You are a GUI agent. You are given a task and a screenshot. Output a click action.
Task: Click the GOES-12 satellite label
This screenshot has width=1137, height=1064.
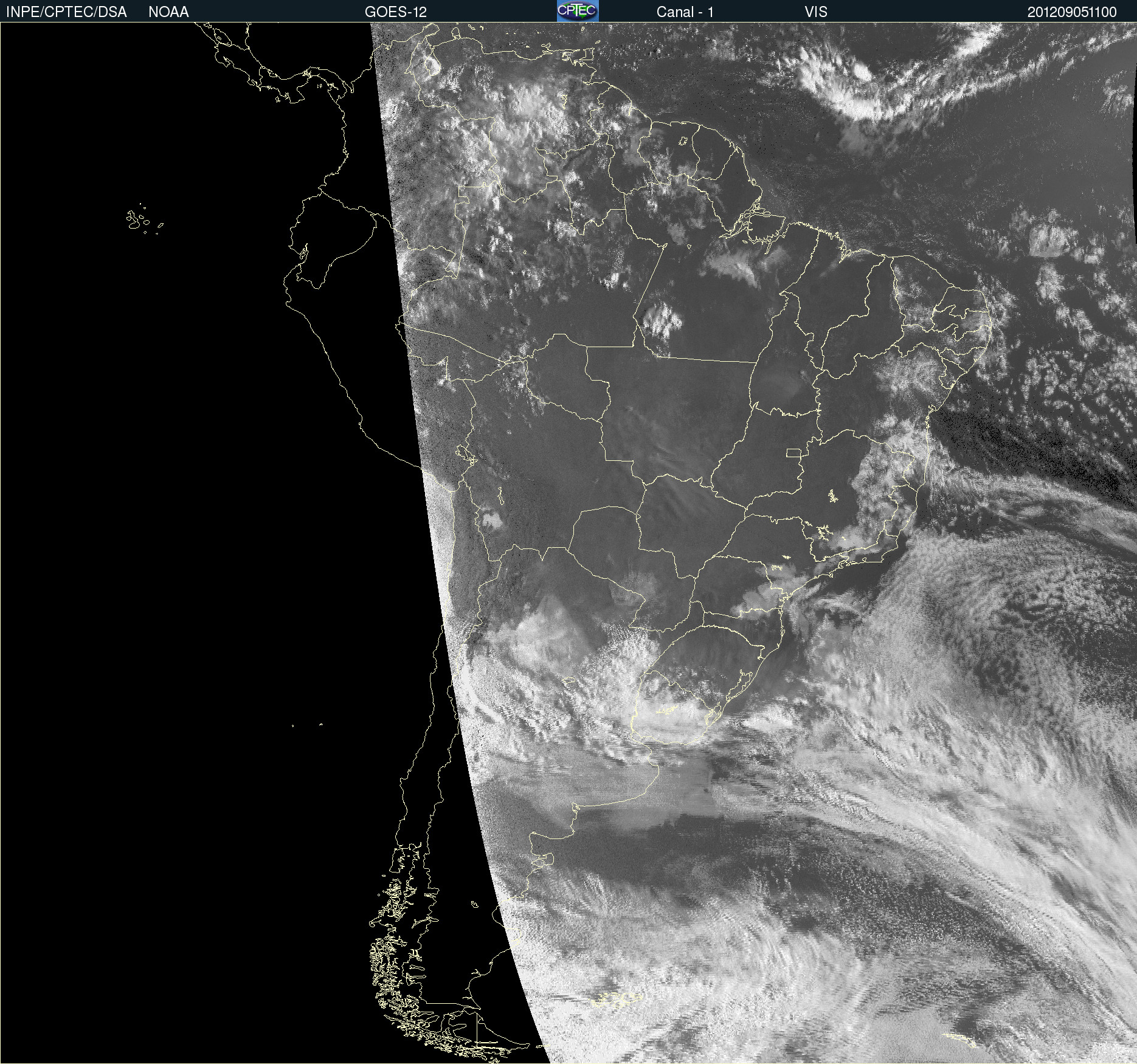click(x=396, y=12)
